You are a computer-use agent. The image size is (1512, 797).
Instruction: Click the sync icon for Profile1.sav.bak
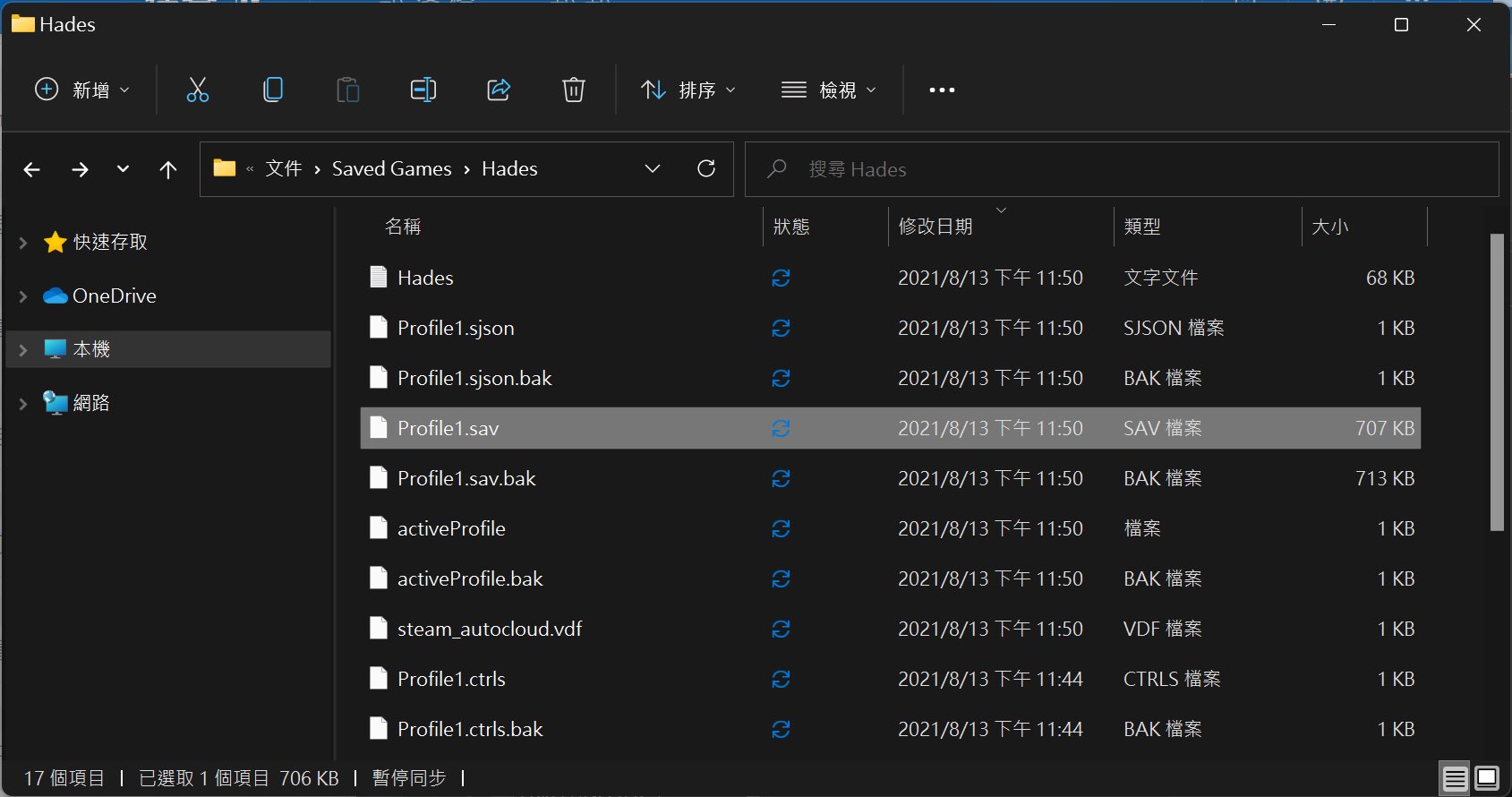781,479
